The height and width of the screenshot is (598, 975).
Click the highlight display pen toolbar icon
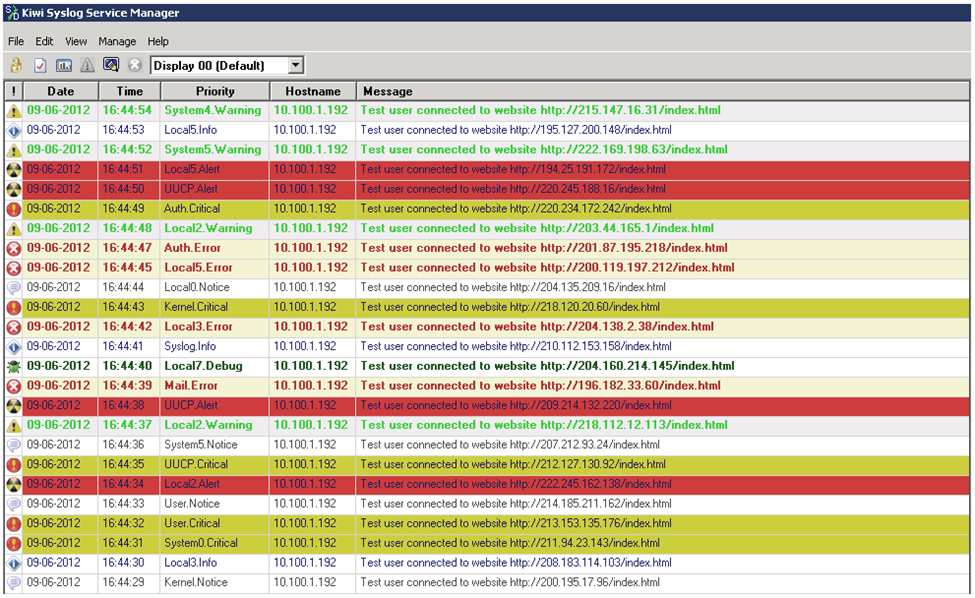(110, 64)
